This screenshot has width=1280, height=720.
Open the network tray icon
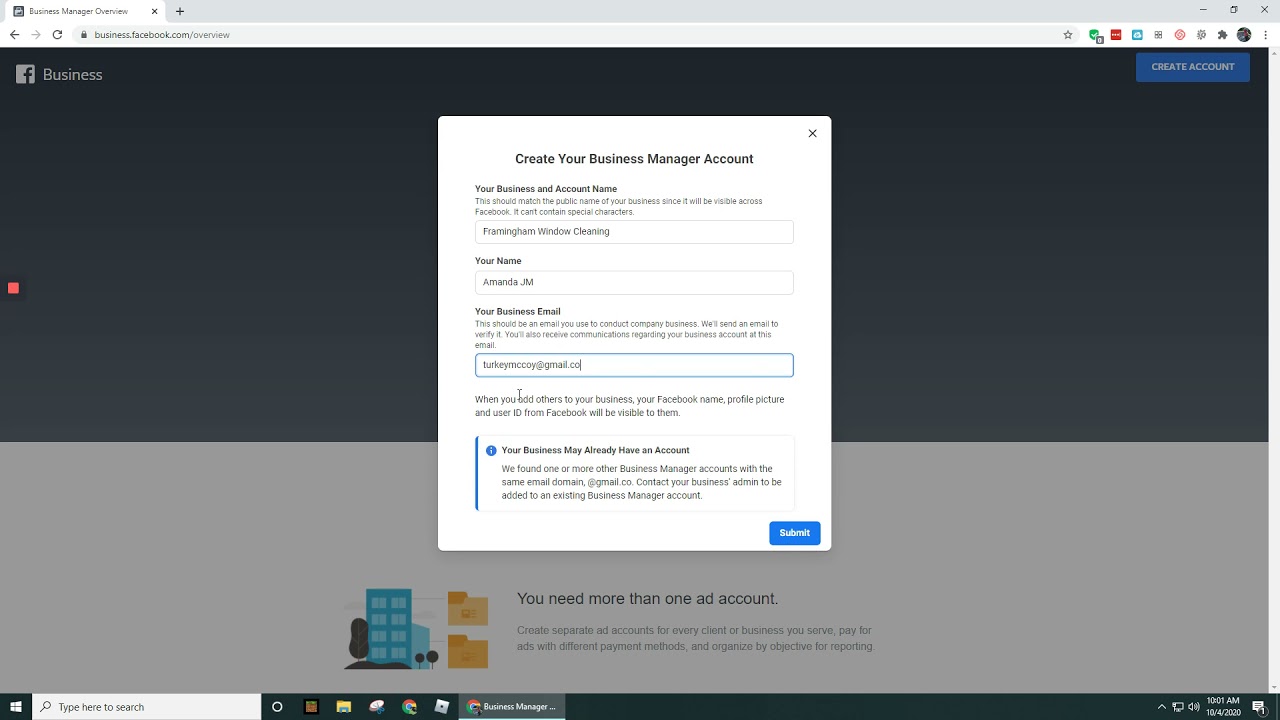point(1177,707)
